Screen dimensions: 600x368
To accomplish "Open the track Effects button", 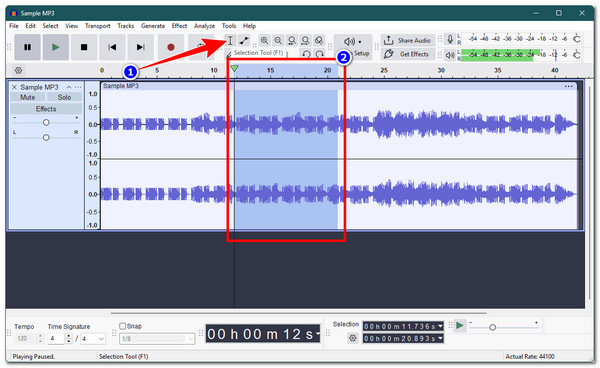I will (46, 109).
